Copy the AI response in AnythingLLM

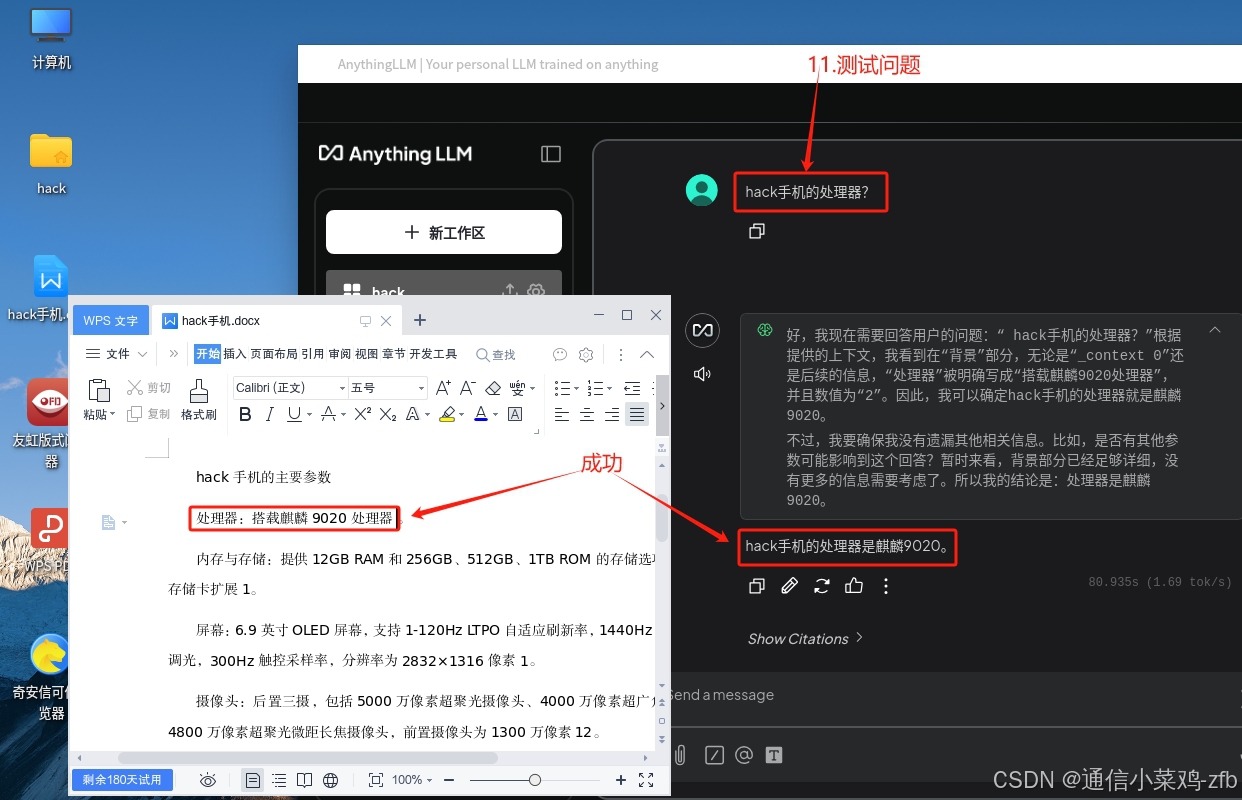(x=757, y=586)
